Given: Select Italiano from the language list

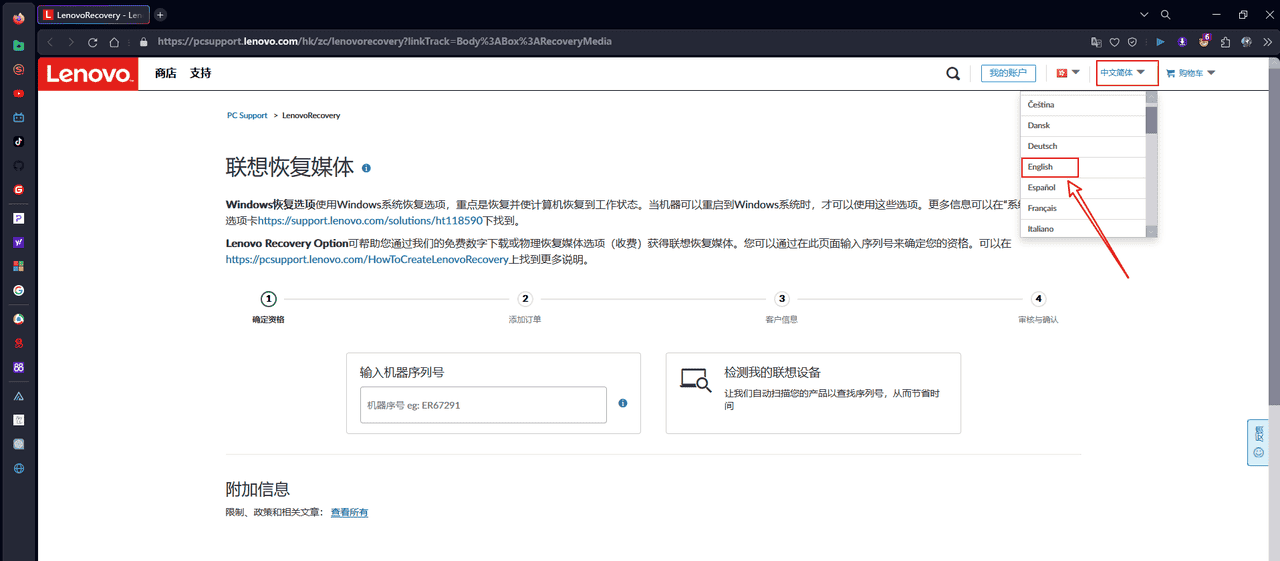Looking at the screenshot, I should point(1083,229).
